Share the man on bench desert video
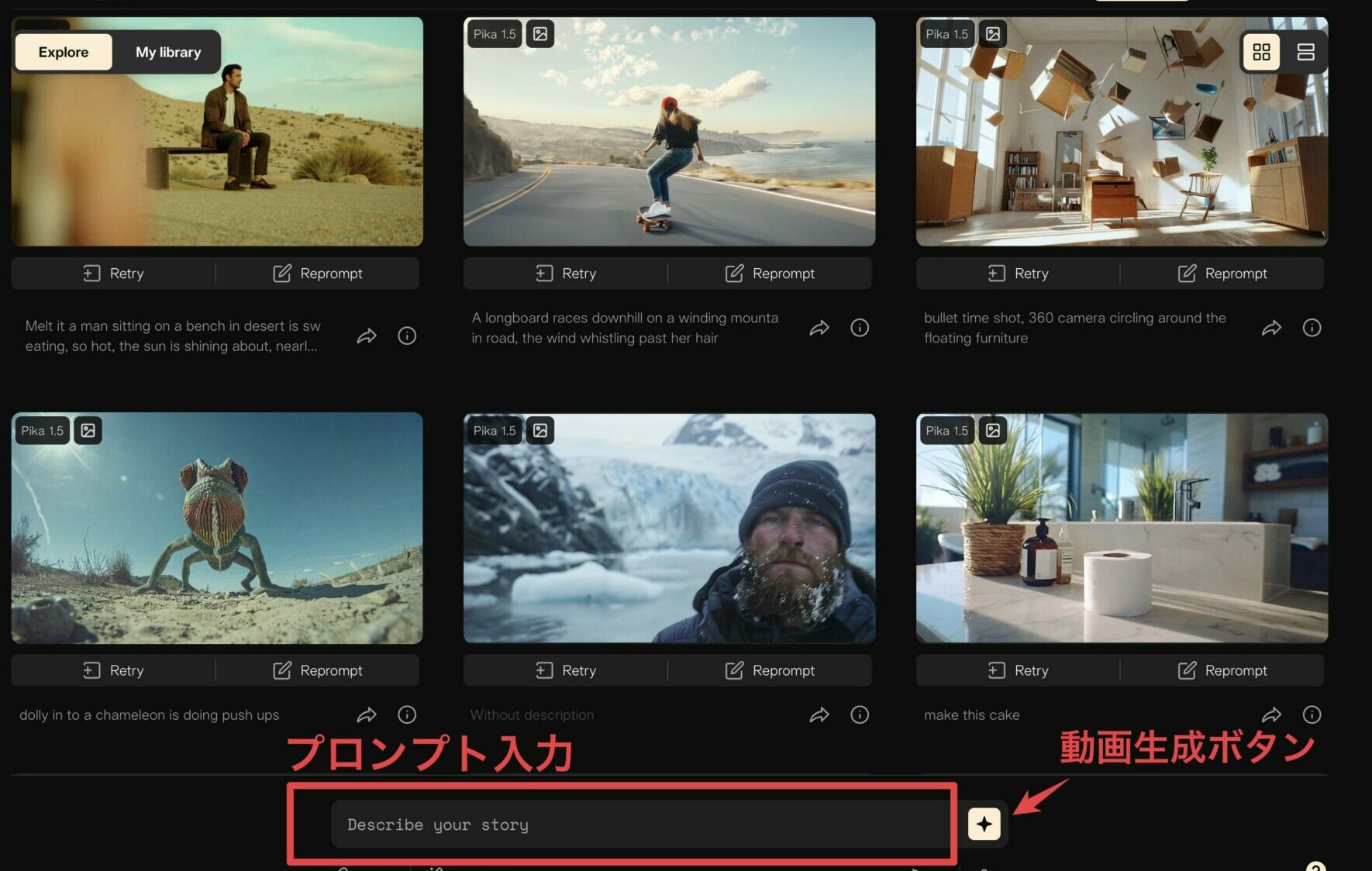The image size is (1372, 871). (x=367, y=335)
